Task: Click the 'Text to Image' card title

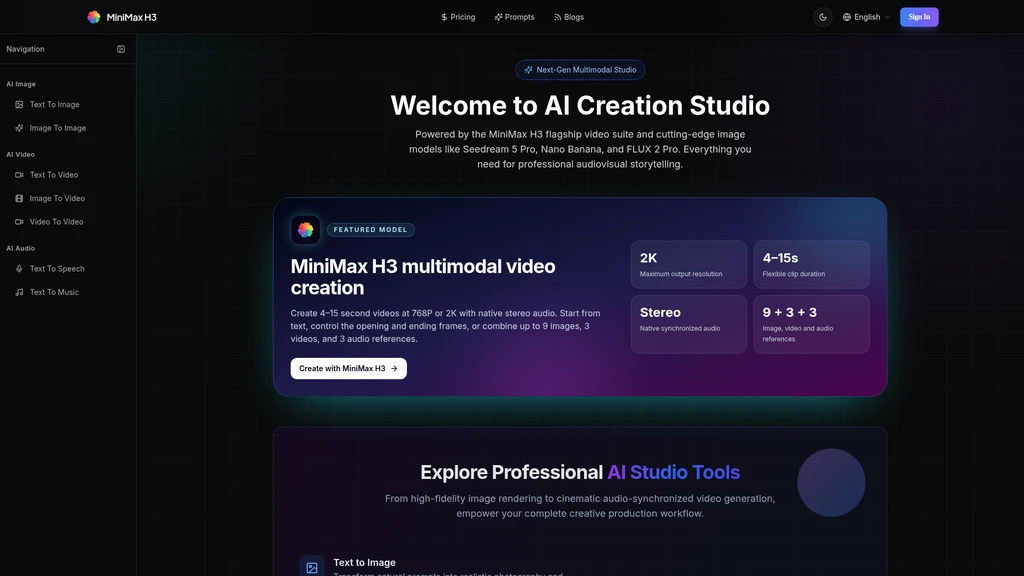Action: click(x=364, y=562)
